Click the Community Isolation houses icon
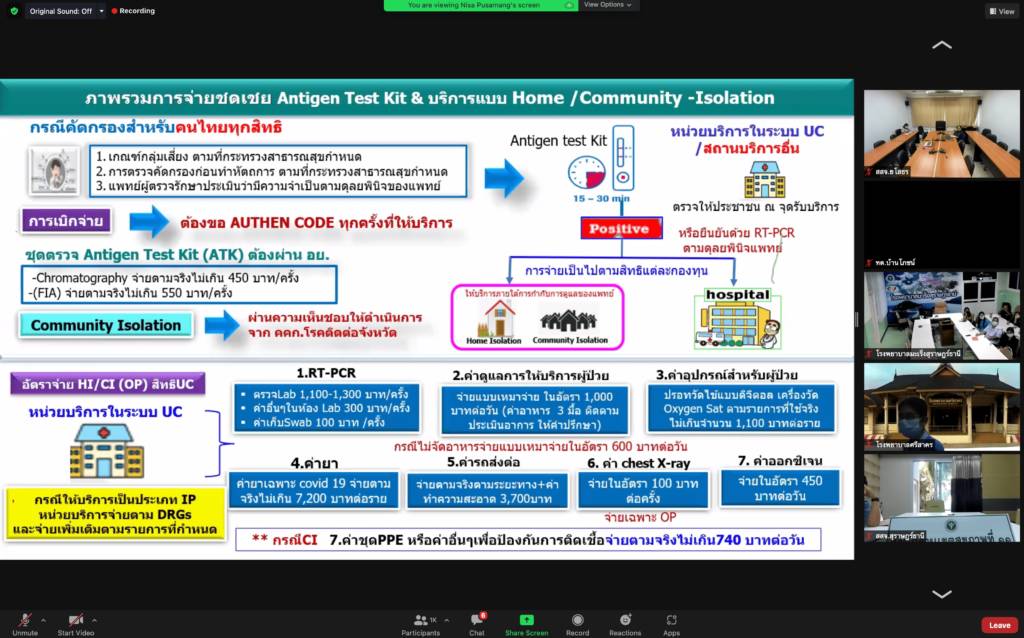Image resolution: width=1024 pixels, height=638 pixels. coord(569,319)
